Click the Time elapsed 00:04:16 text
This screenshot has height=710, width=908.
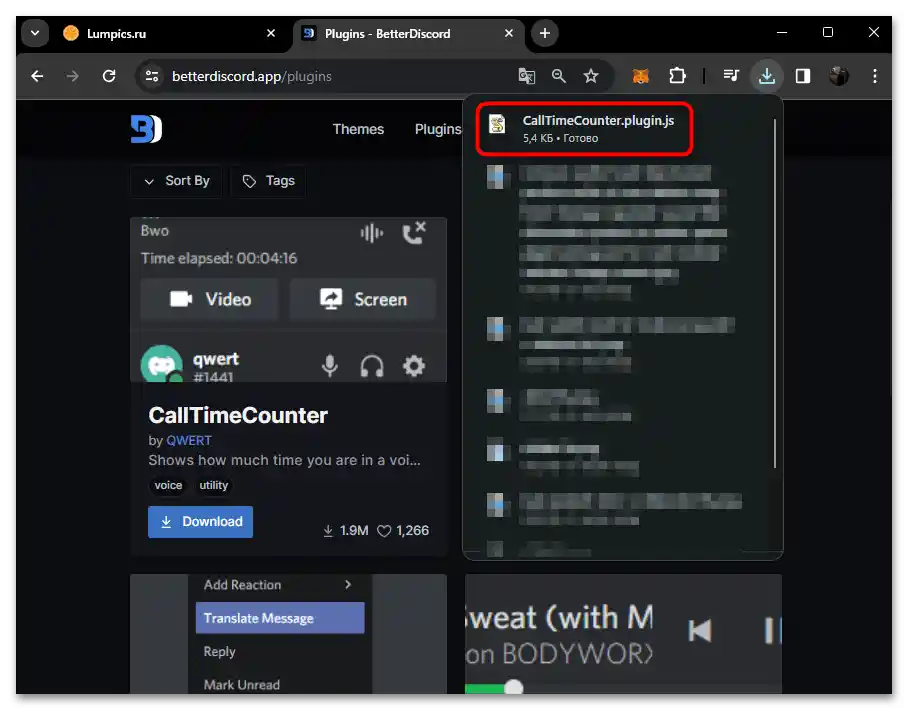[x=219, y=258]
